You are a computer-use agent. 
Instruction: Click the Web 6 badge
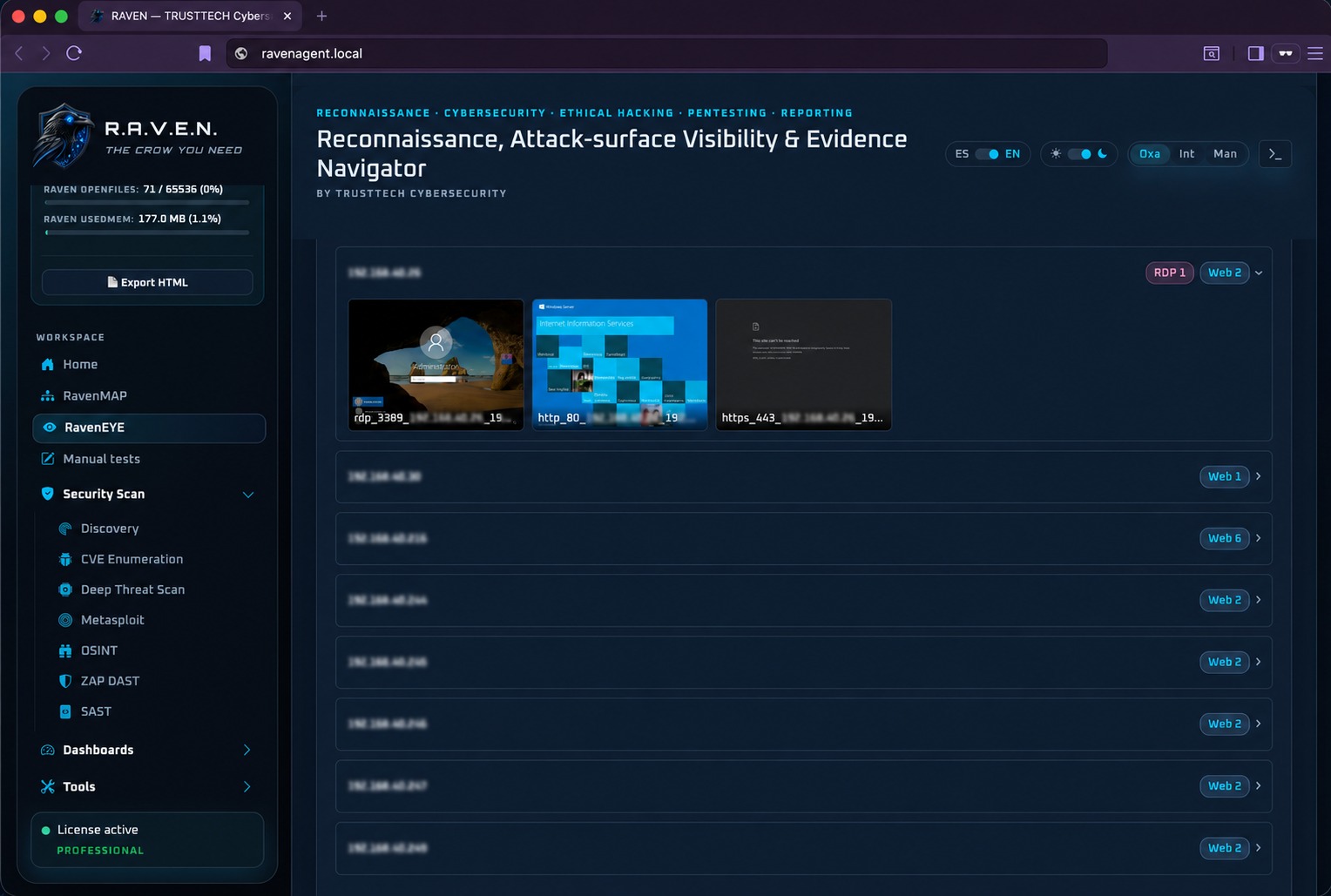(x=1225, y=538)
